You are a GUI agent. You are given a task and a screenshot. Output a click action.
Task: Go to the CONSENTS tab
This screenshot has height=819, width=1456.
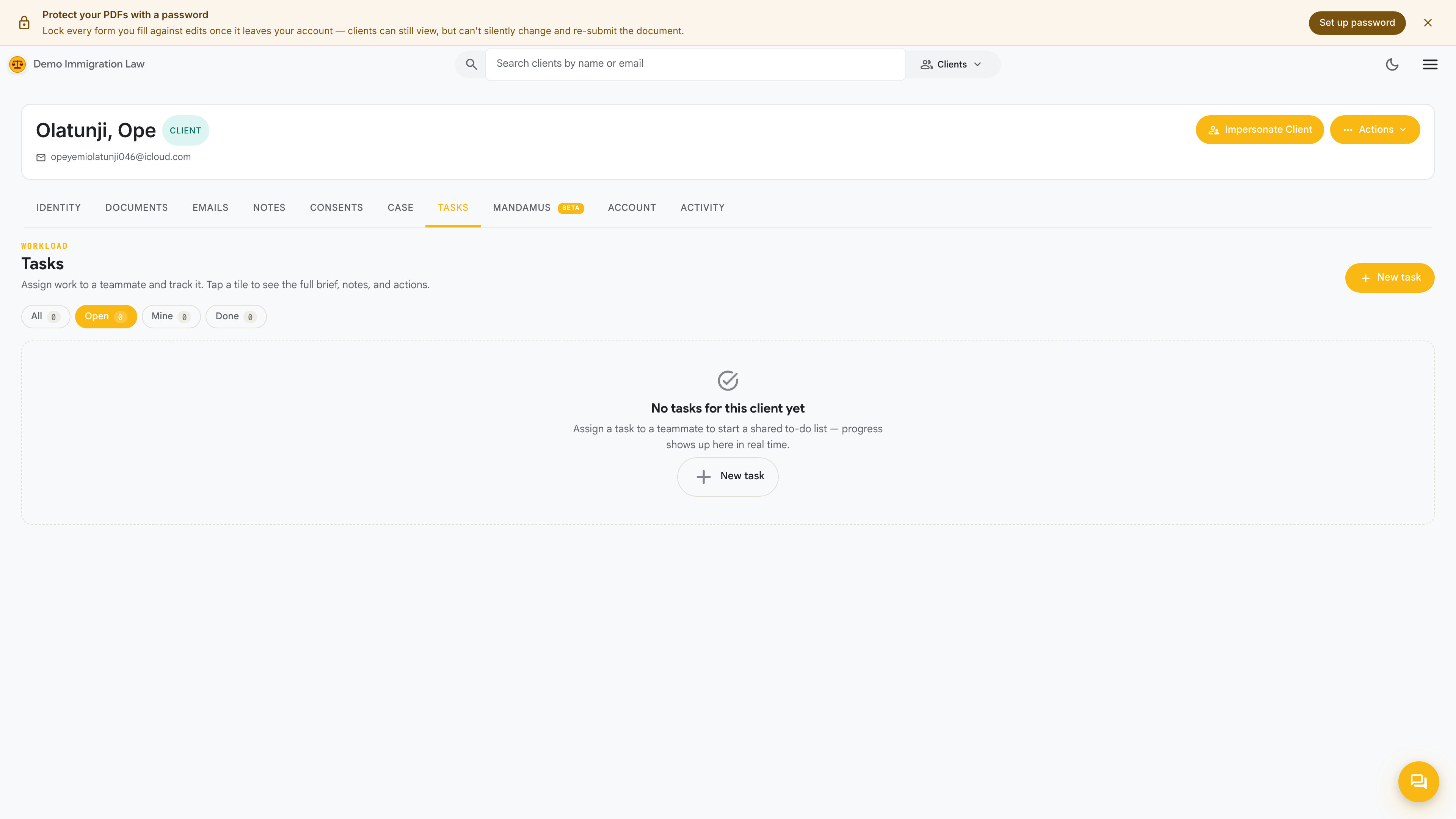[336, 207]
